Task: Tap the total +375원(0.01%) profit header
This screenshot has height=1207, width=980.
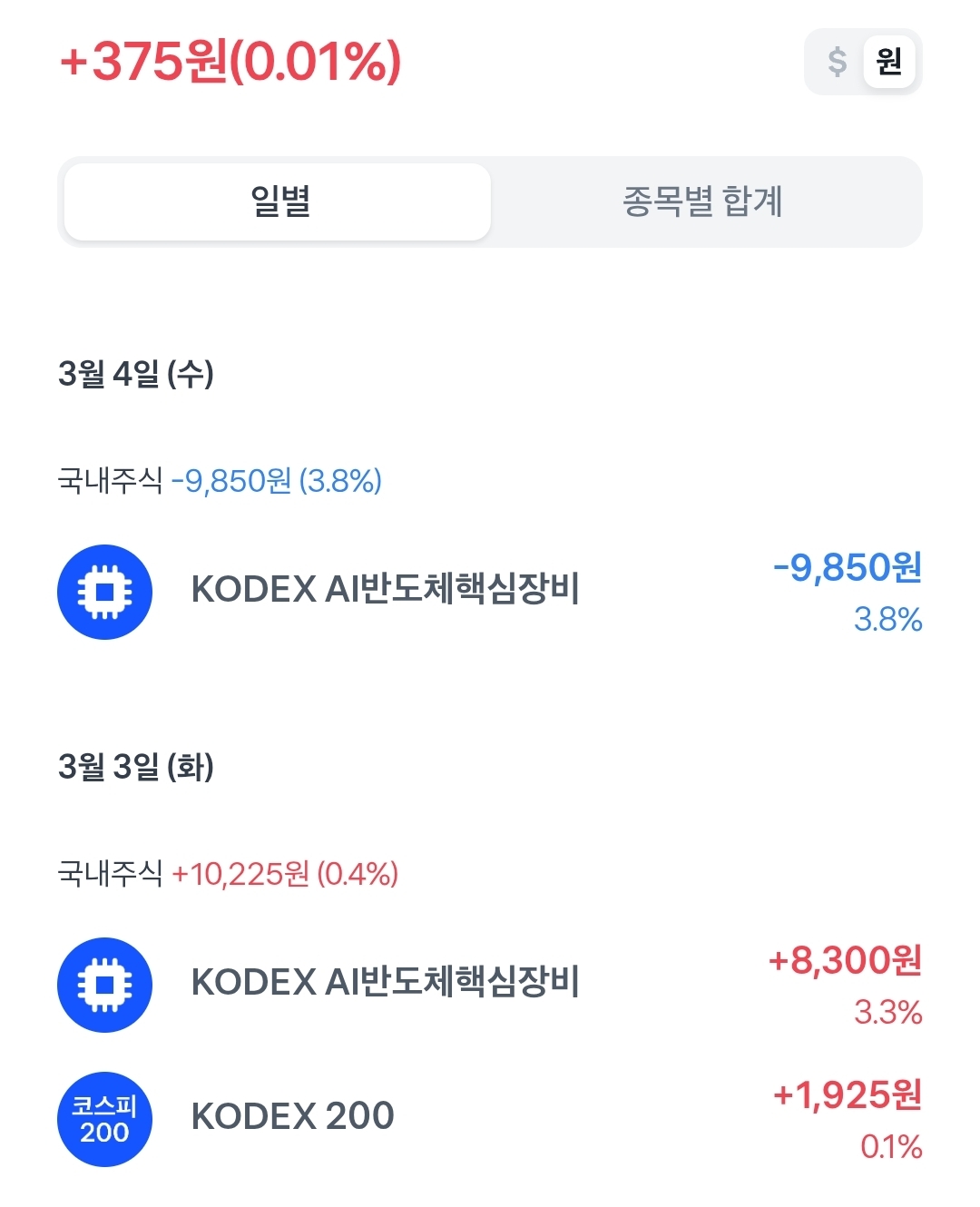Action: [230, 62]
